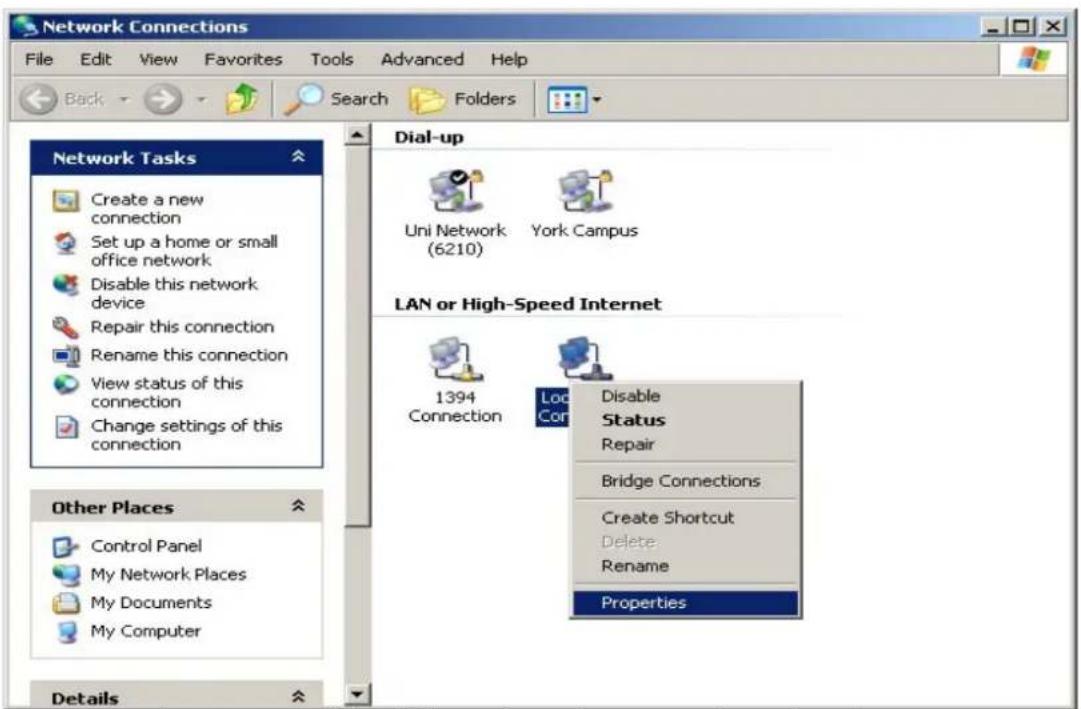This screenshot has height=709, width=1081.
Task: Click the Dial-up group header
Action: (x=429, y=137)
